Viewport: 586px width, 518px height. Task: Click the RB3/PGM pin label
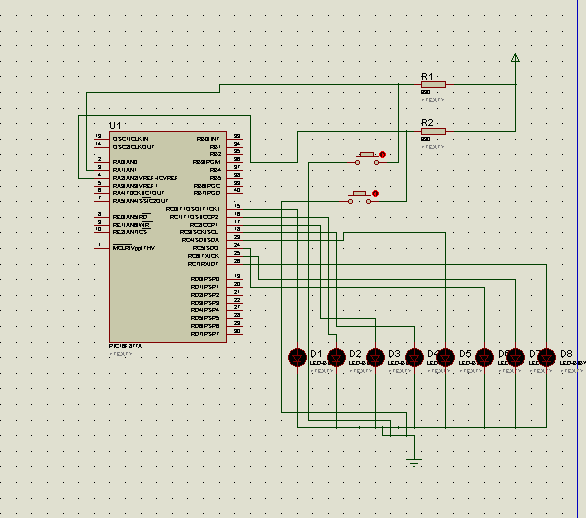[206, 162]
